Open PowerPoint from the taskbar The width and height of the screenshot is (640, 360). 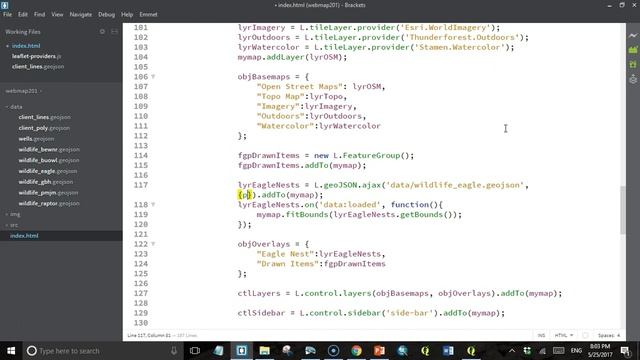[379, 351]
